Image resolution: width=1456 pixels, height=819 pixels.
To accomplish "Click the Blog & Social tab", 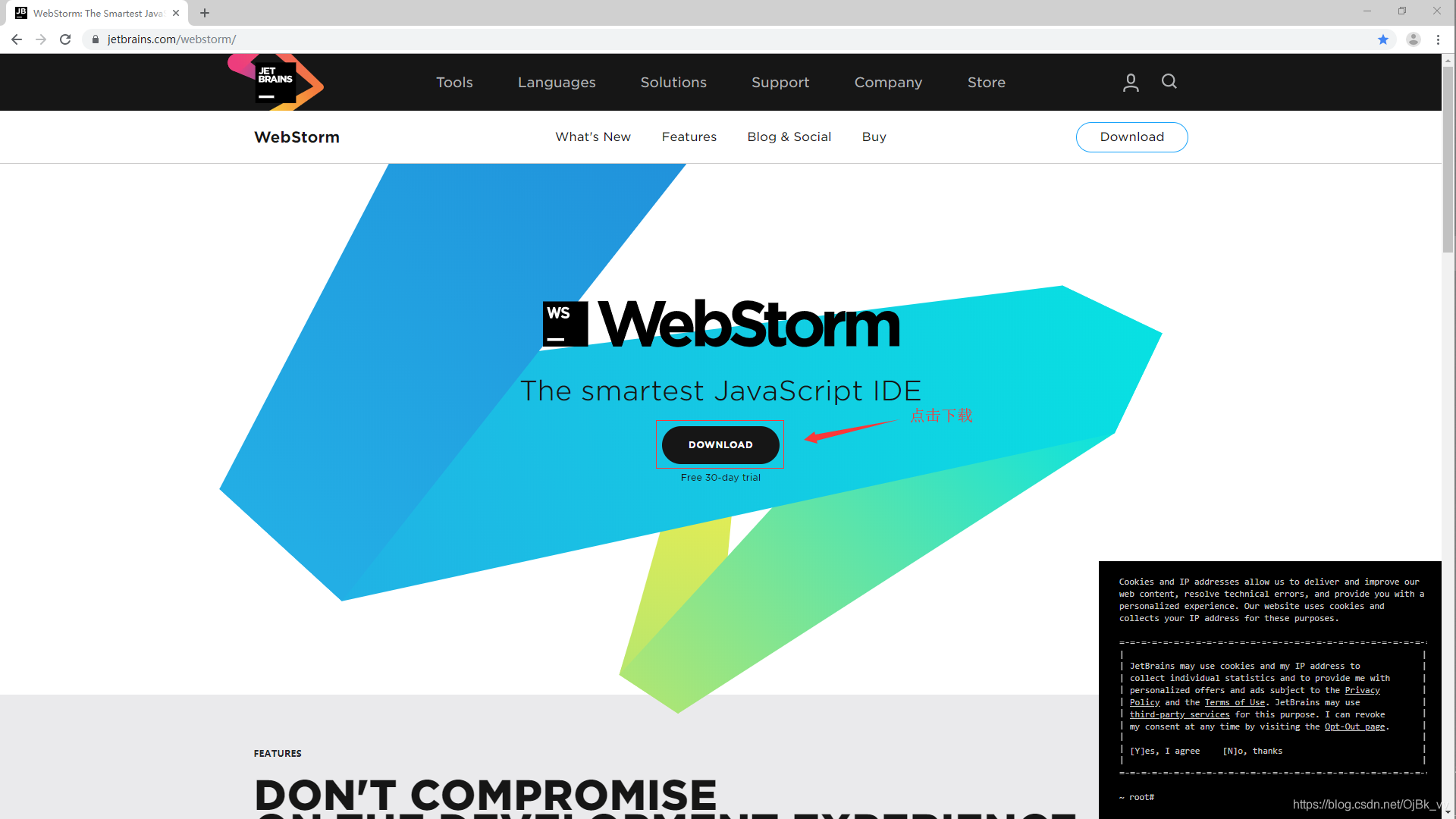I will 789,137.
